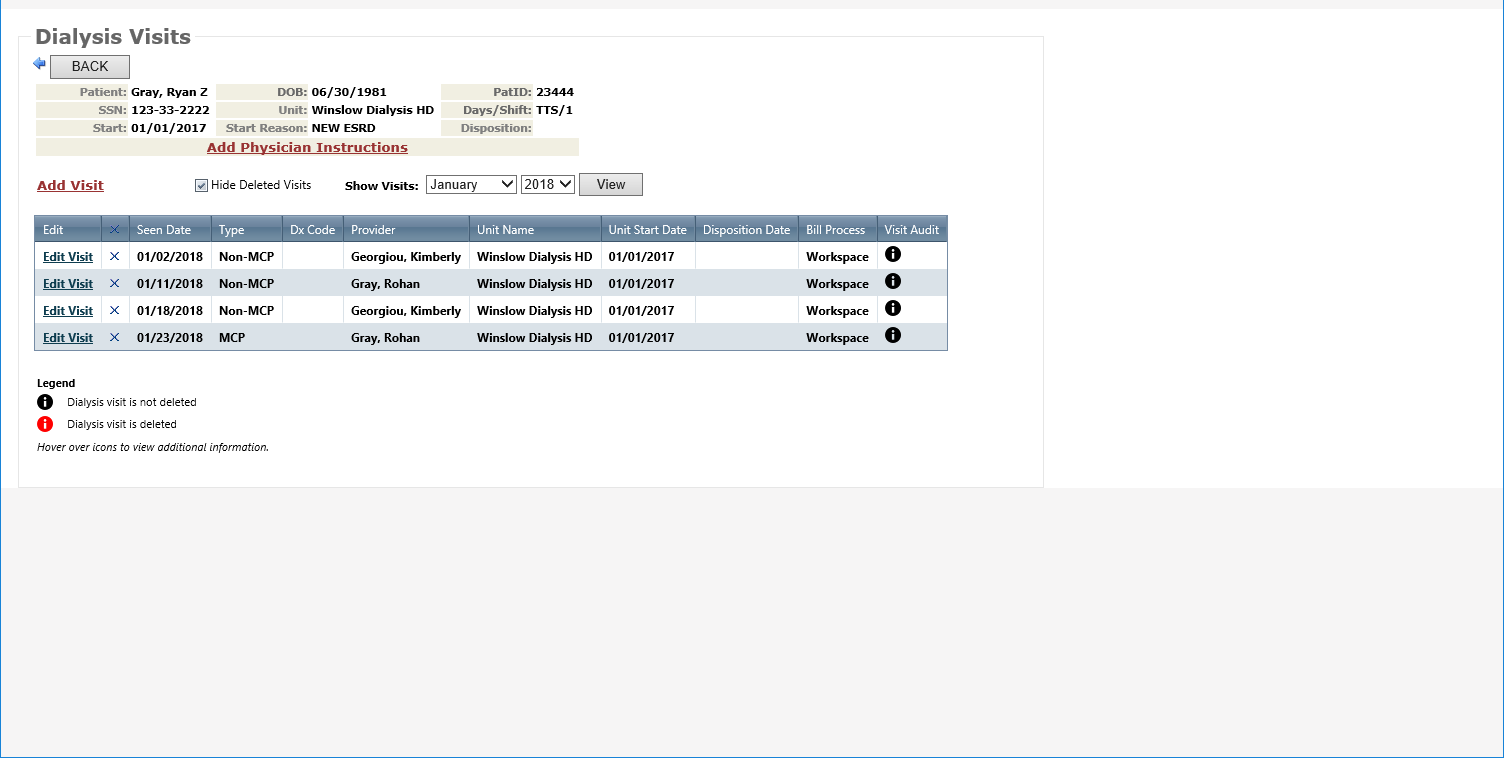
Task: Click audit info icon for 01/11/2018 visit
Action: pos(893,282)
